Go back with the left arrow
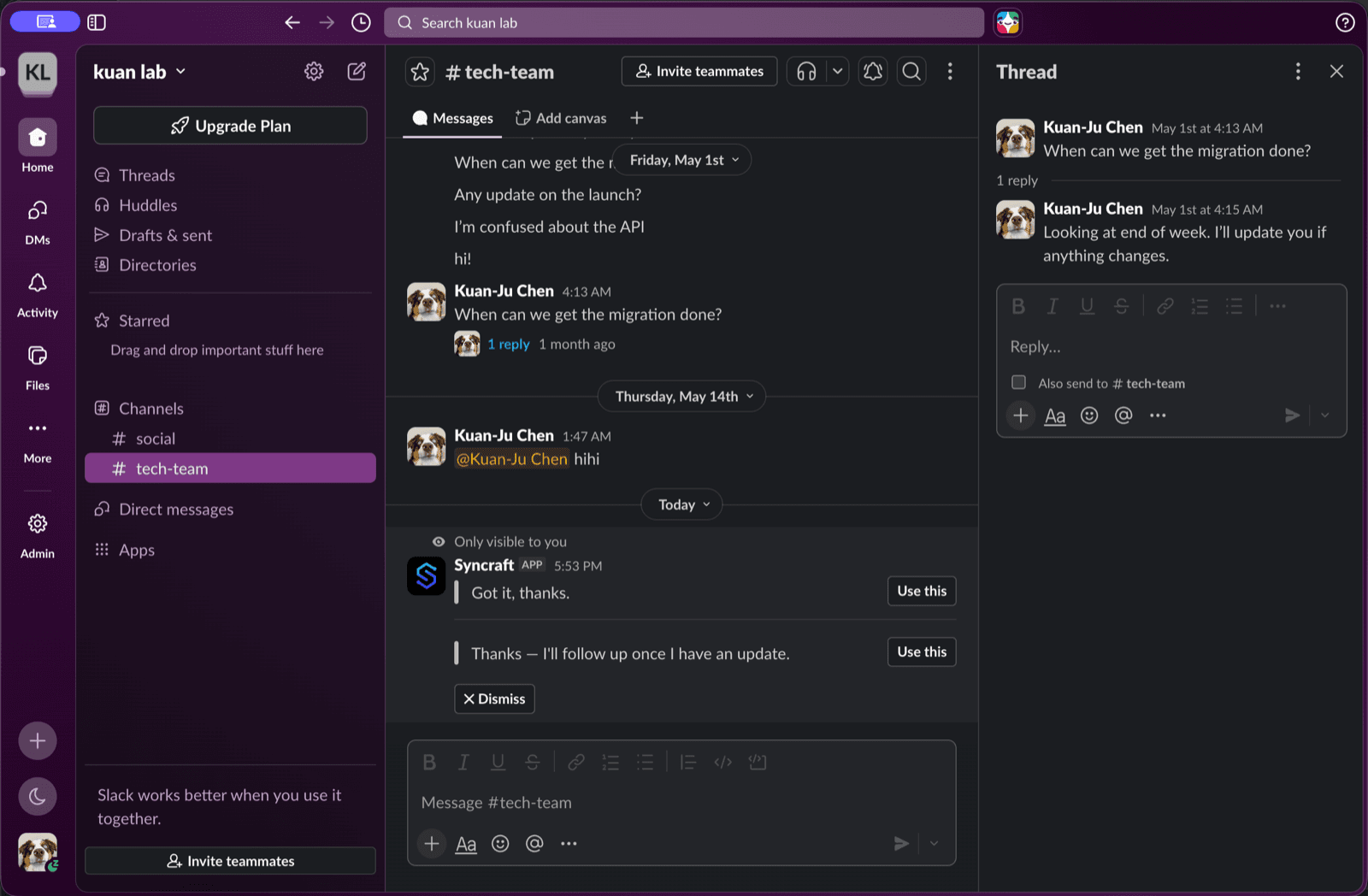This screenshot has height=896, width=1368. pyautogui.click(x=292, y=22)
